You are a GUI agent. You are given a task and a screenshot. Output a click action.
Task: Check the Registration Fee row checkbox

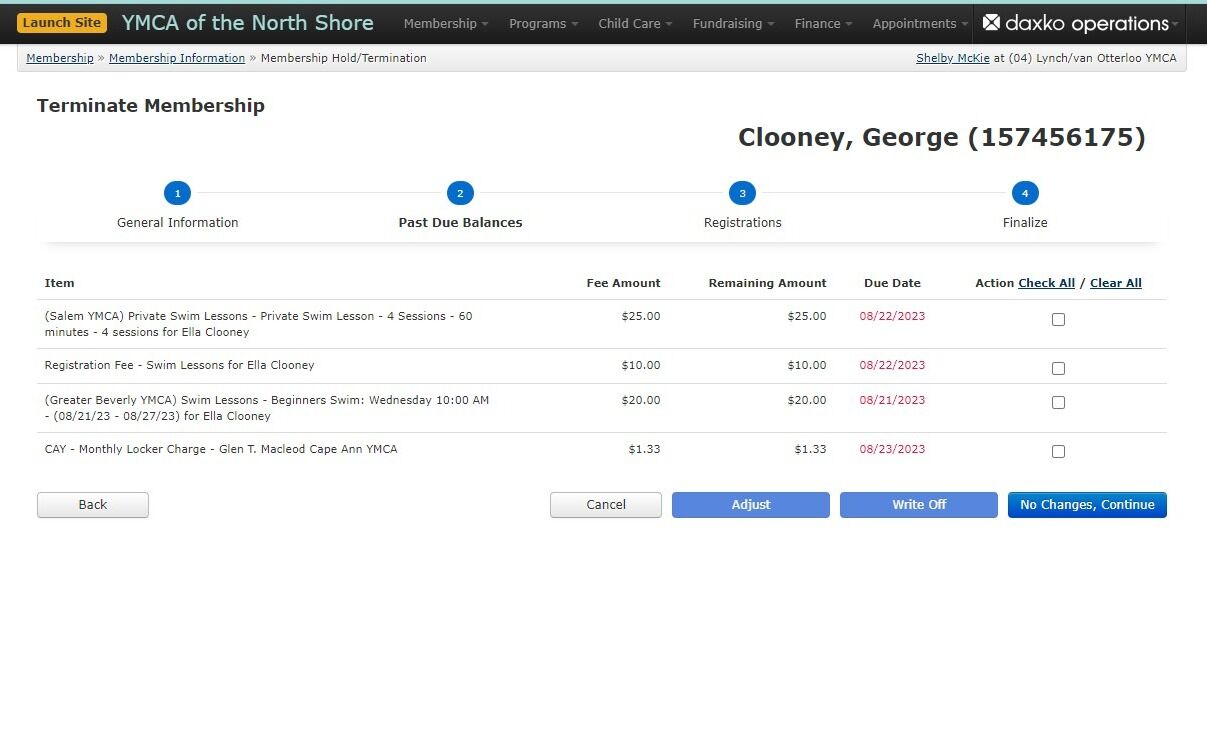[x=1058, y=369]
